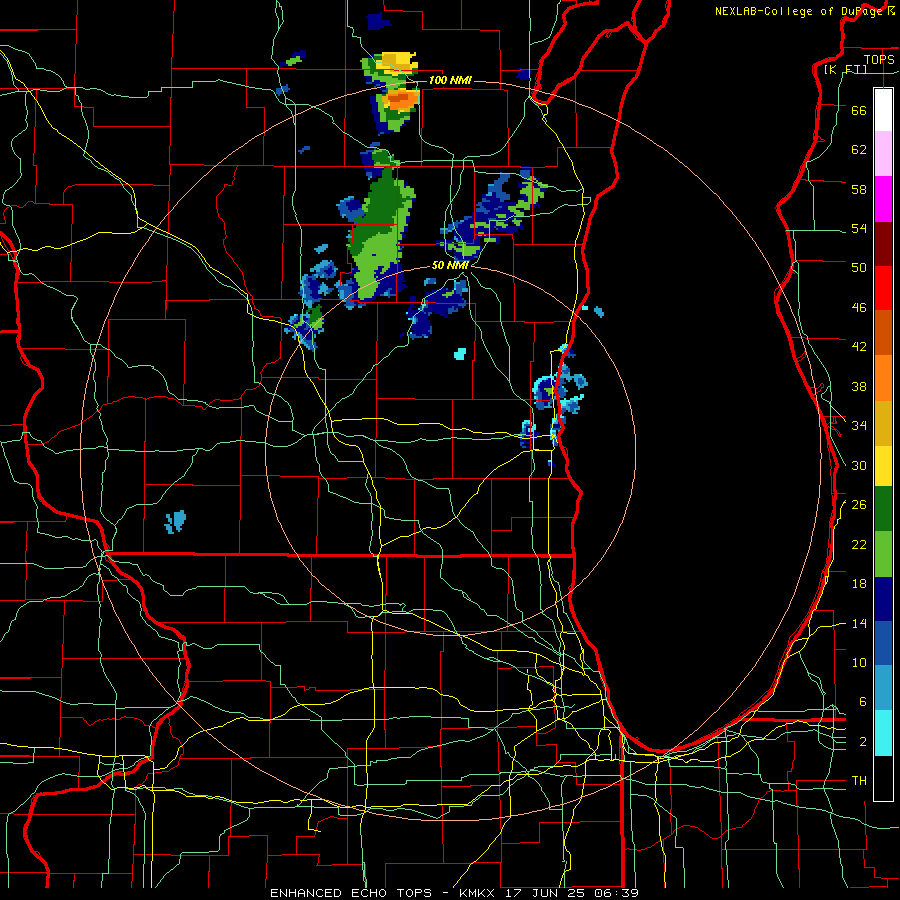Click the "66" scale label
Viewport: 900px width, 900px height.
tap(859, 110)
